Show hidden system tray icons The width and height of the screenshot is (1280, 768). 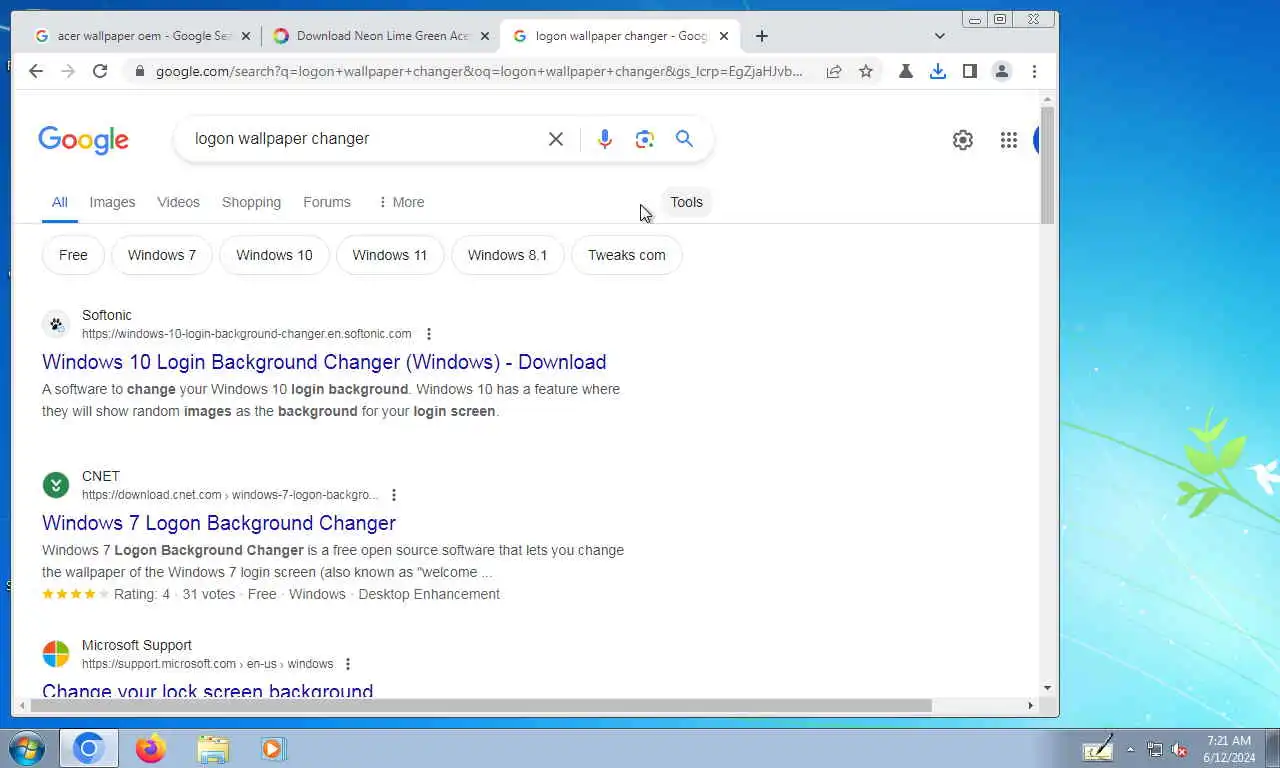point(1131,749)
